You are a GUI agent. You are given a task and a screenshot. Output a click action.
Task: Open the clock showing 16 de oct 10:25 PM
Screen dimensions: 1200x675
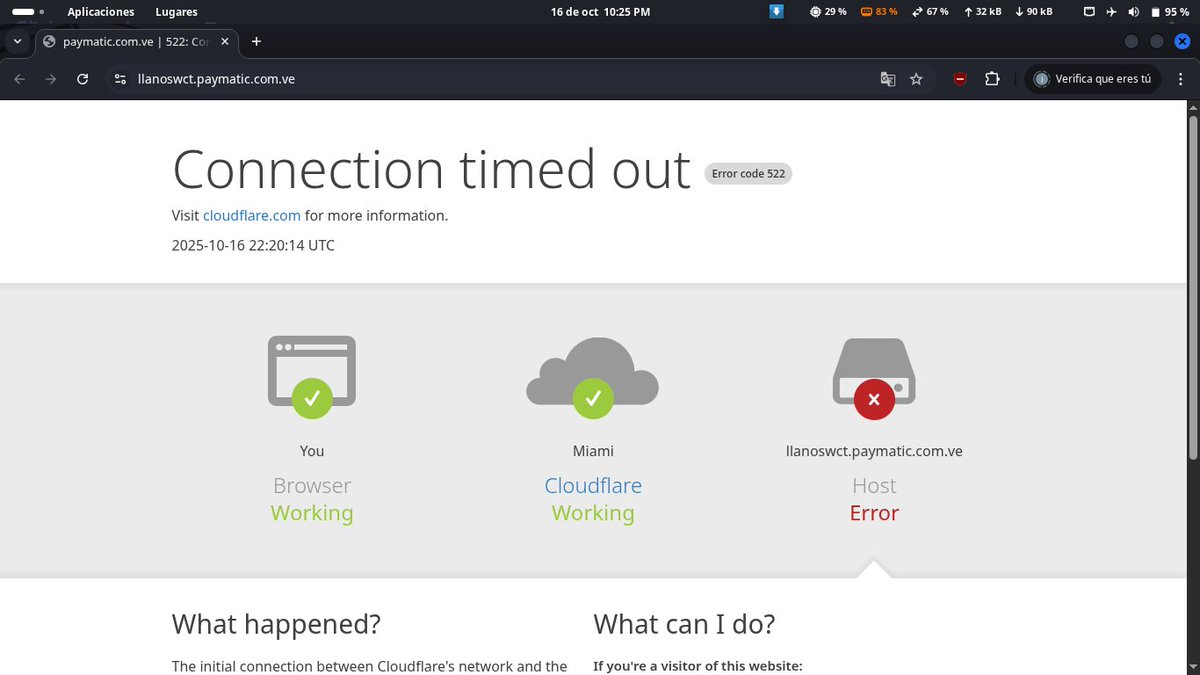pos(600,12)
